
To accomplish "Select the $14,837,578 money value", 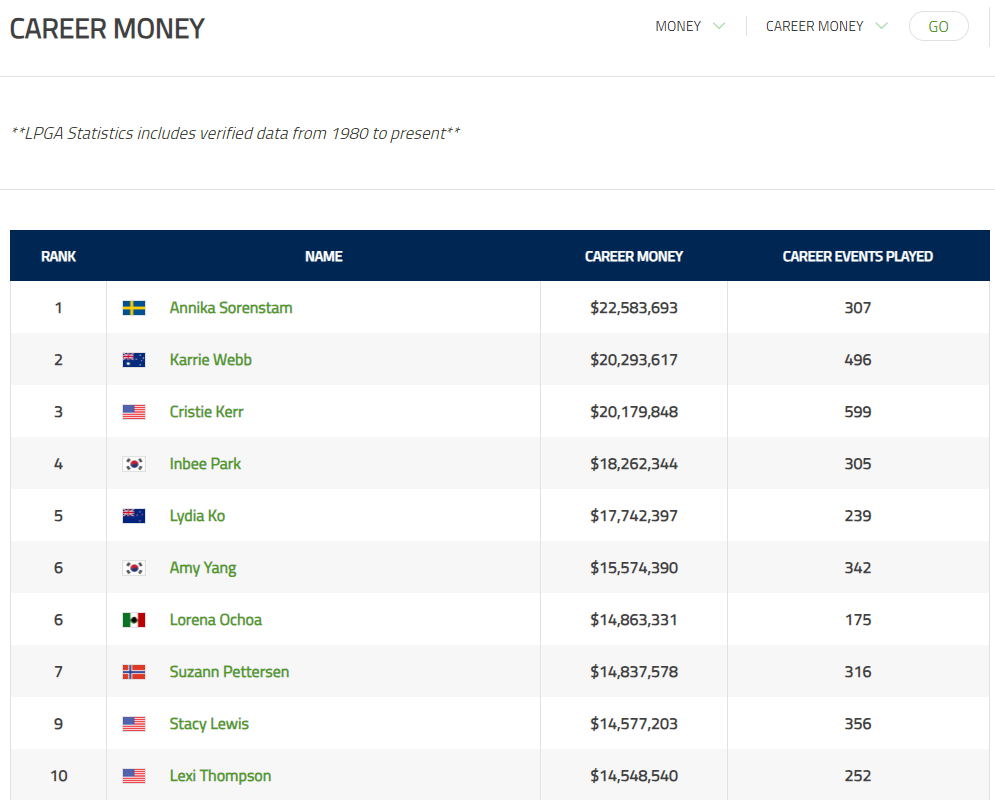I will pyautogui.click(x=634, y=672).
